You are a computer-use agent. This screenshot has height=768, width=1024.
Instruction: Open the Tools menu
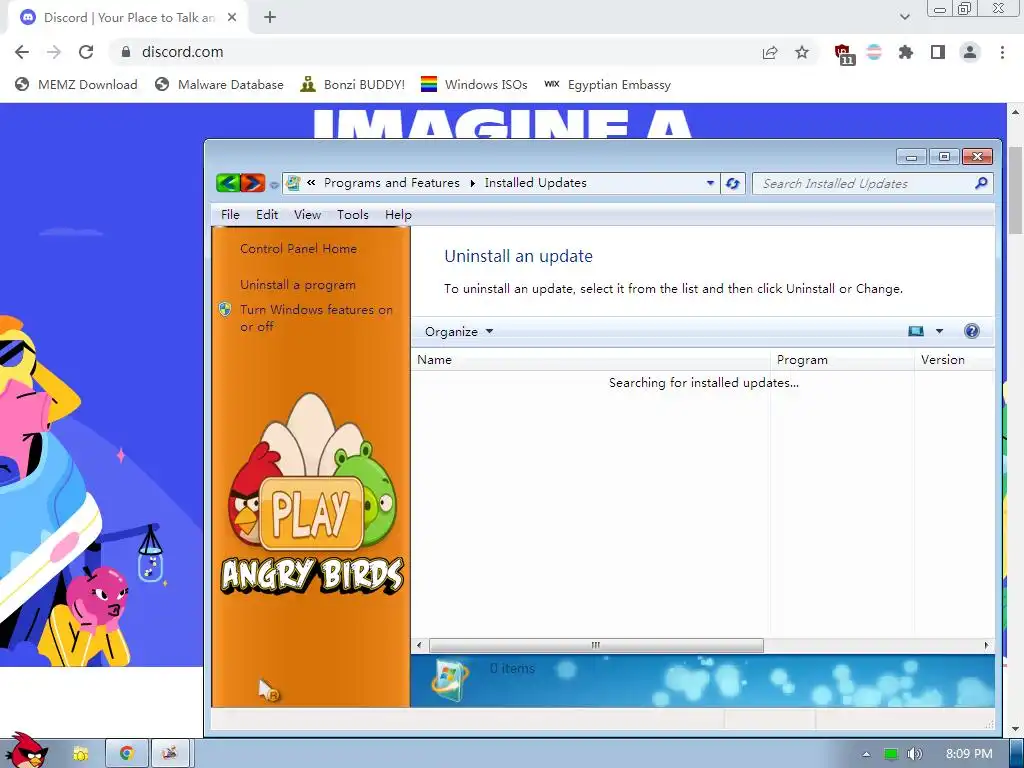(x=353, y=215)
